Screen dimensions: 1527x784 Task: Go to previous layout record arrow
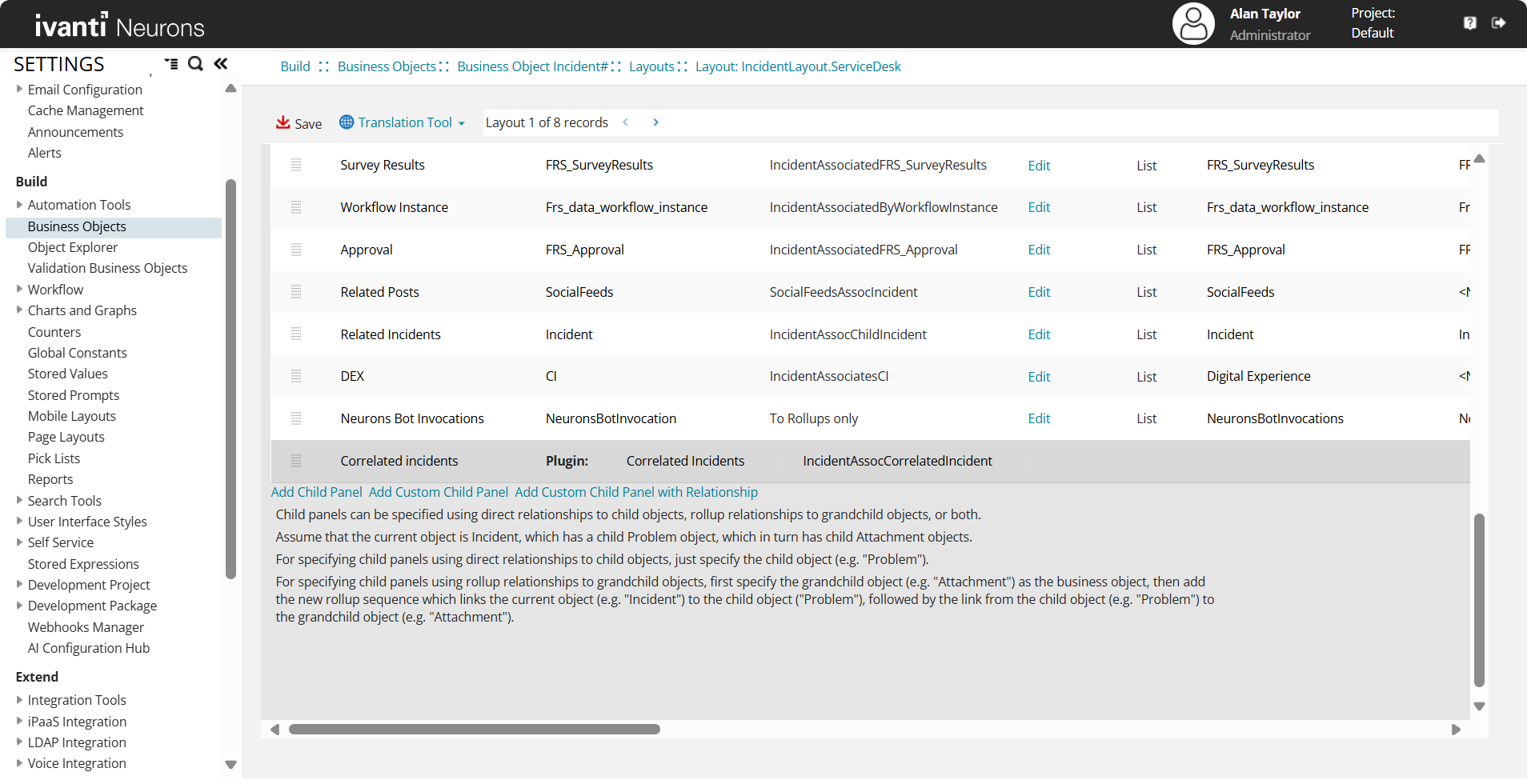point(626,122)
